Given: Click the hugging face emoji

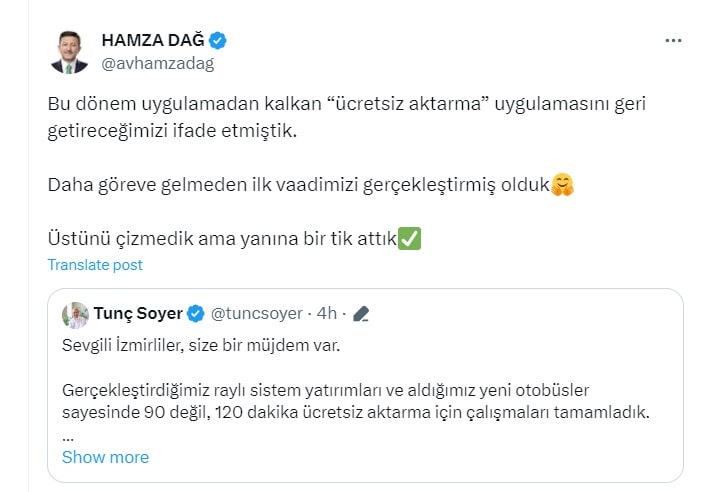Looking at the screenshot, I should (564, 186).
